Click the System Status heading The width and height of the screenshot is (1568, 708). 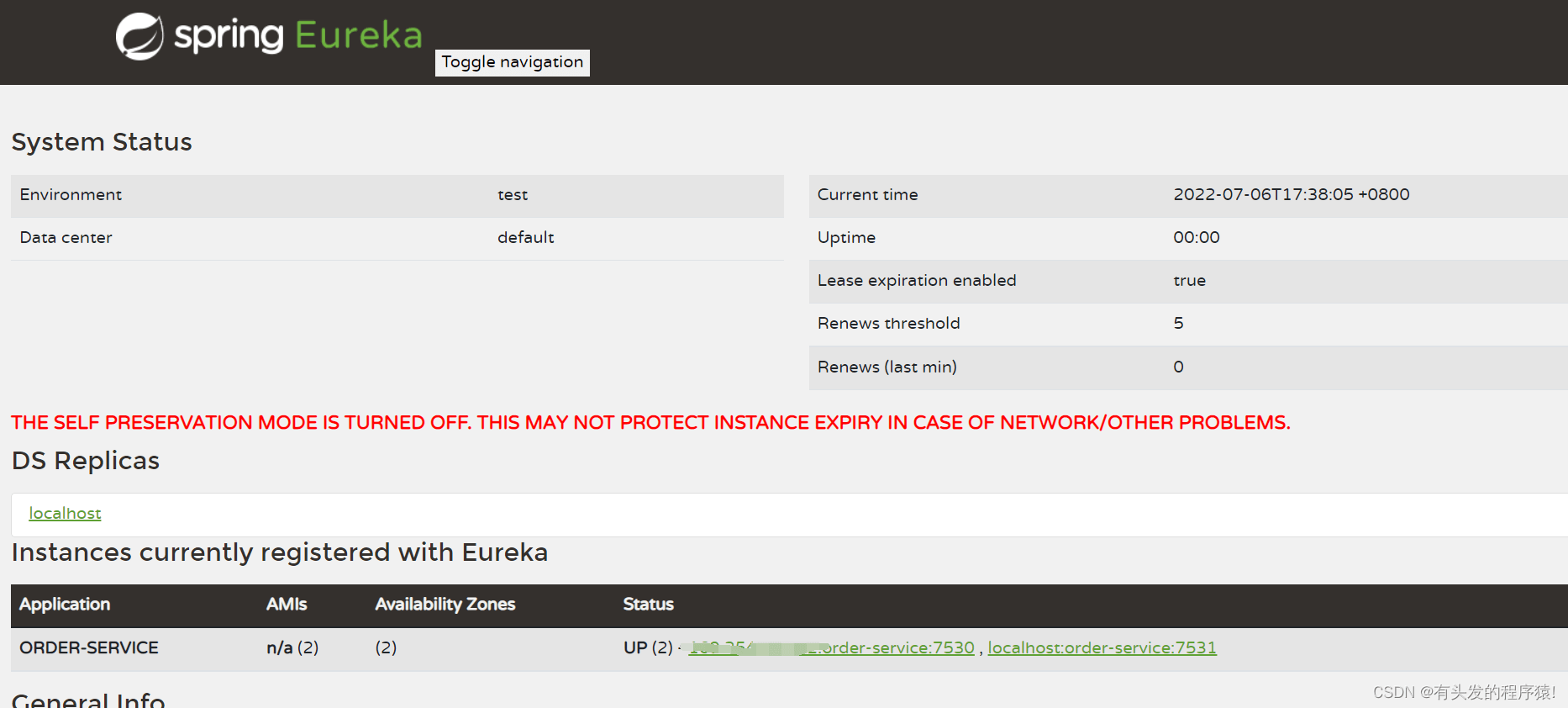102,141
